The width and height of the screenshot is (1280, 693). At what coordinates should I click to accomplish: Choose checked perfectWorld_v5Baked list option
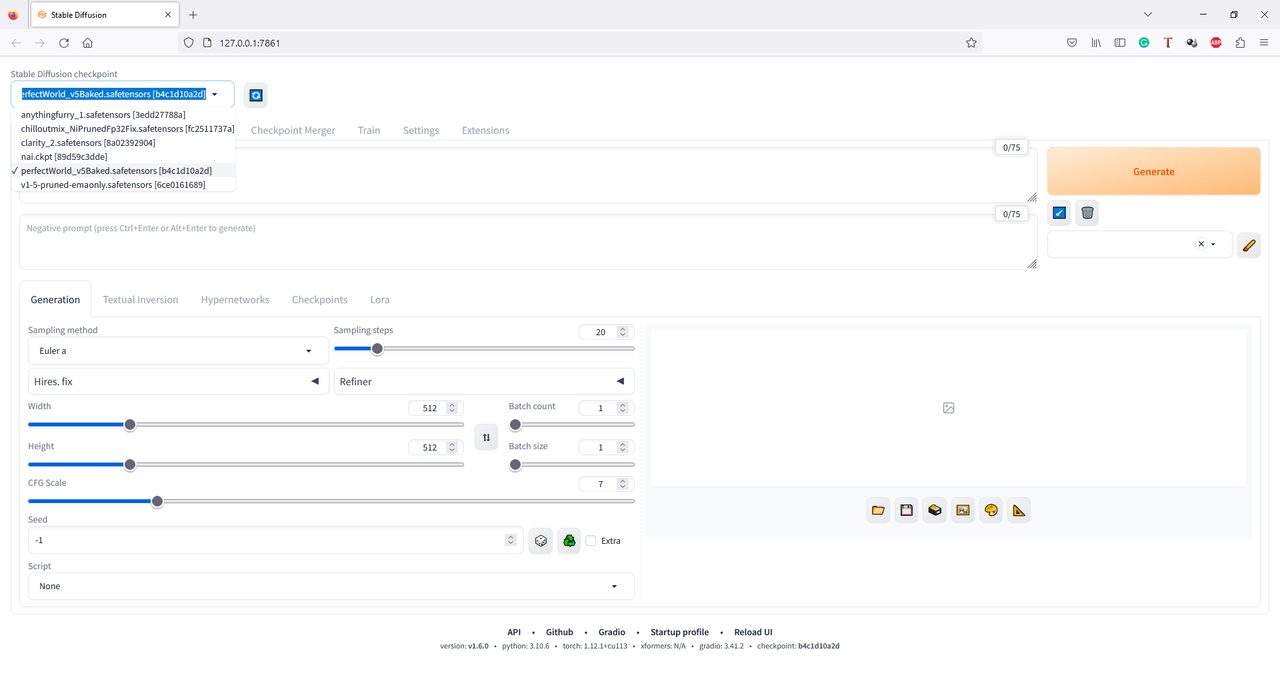tap(124, 171)
